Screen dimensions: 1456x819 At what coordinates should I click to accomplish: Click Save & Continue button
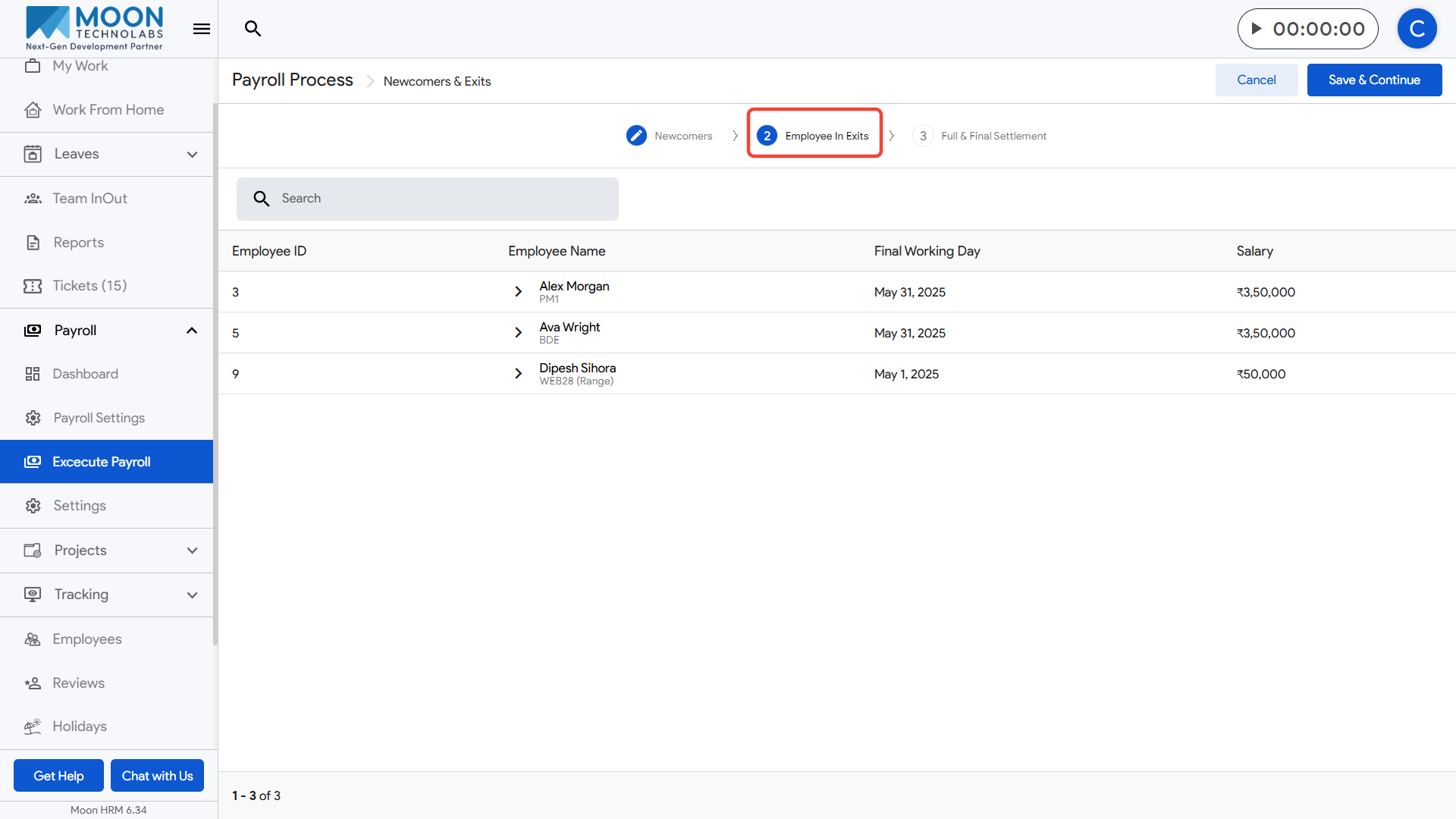(x=1373, y=80)
